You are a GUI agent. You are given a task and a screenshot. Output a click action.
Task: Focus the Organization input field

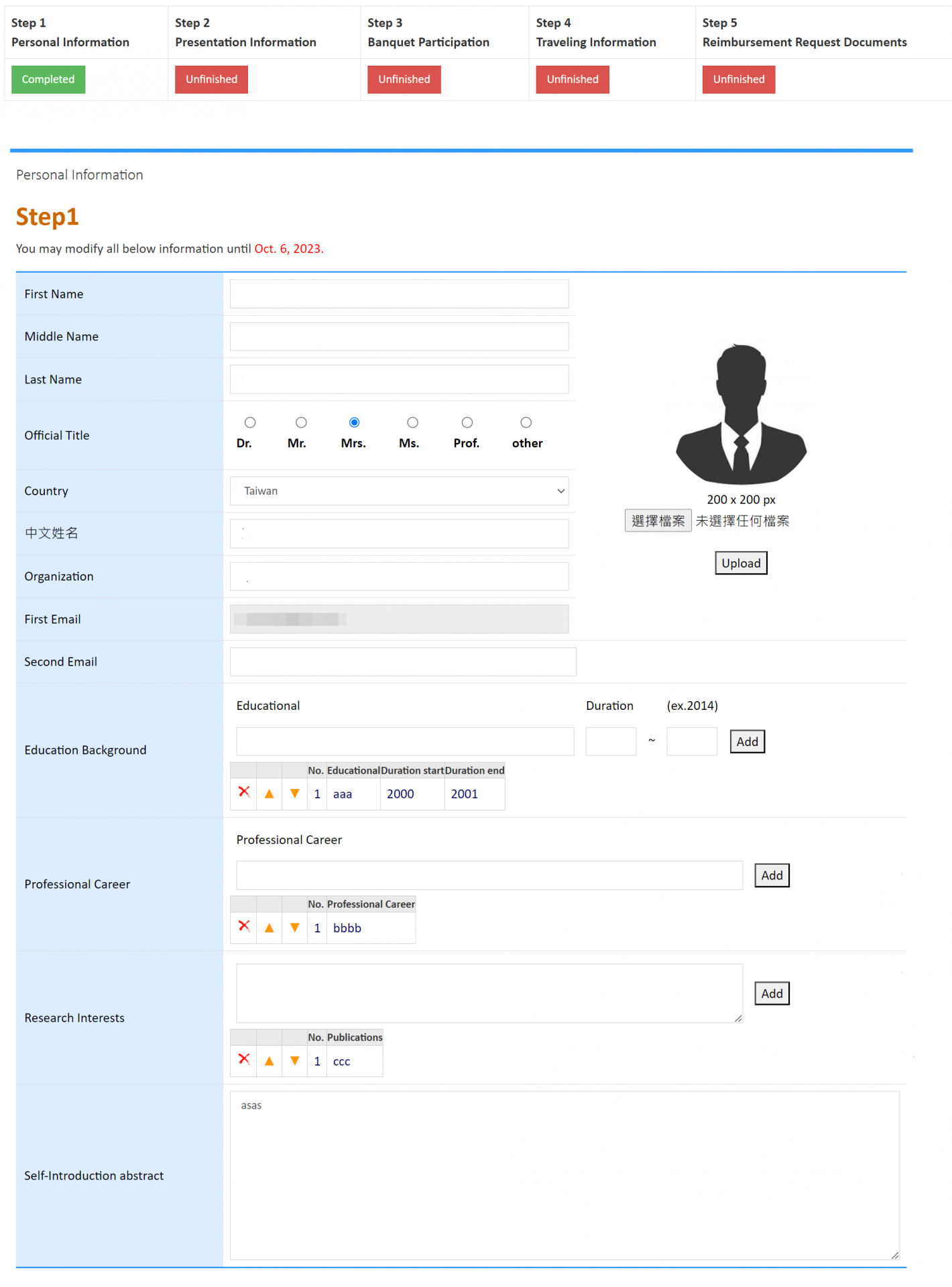(x=399, y=576)
